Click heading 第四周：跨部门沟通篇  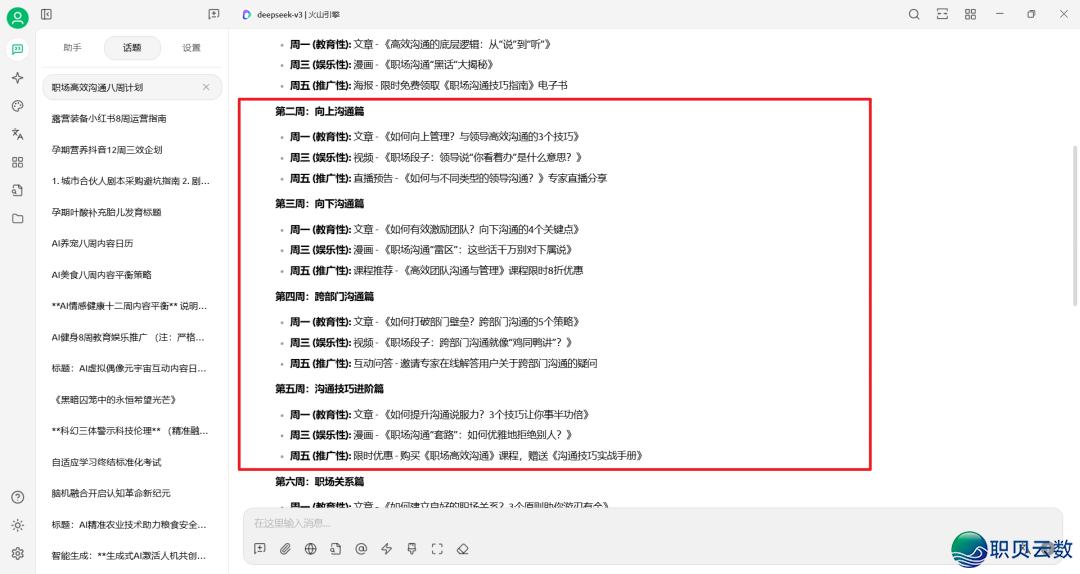(x=324, y=296)
